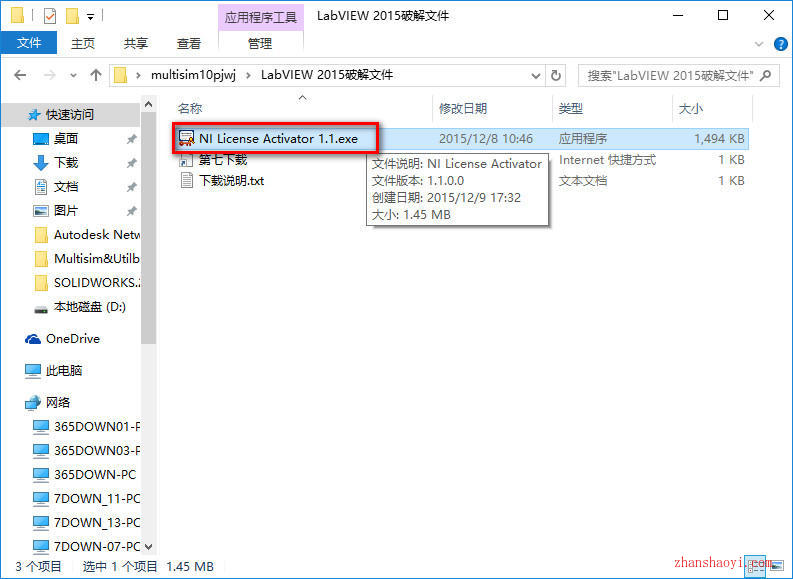793x579 pixels.
Task: Click the 下载说明.txt document icon
Action: [x=187, y=181]
